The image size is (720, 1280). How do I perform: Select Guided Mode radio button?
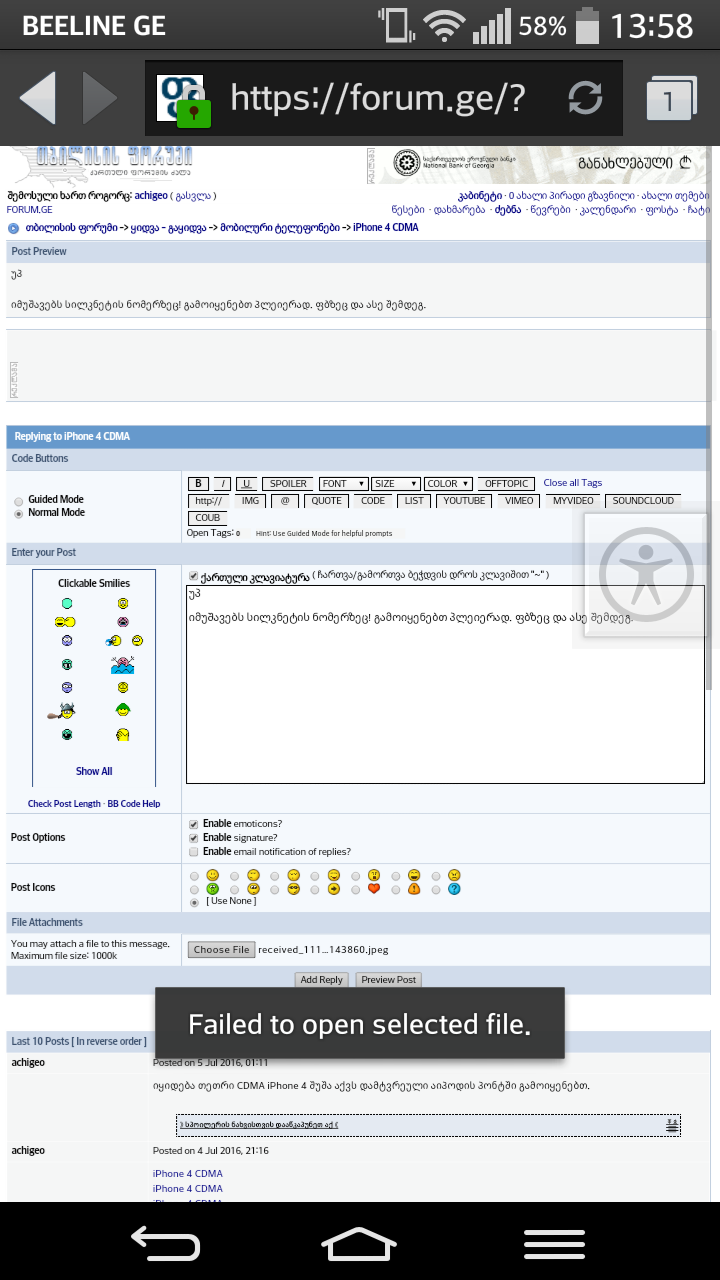click(x=19, y=501)
